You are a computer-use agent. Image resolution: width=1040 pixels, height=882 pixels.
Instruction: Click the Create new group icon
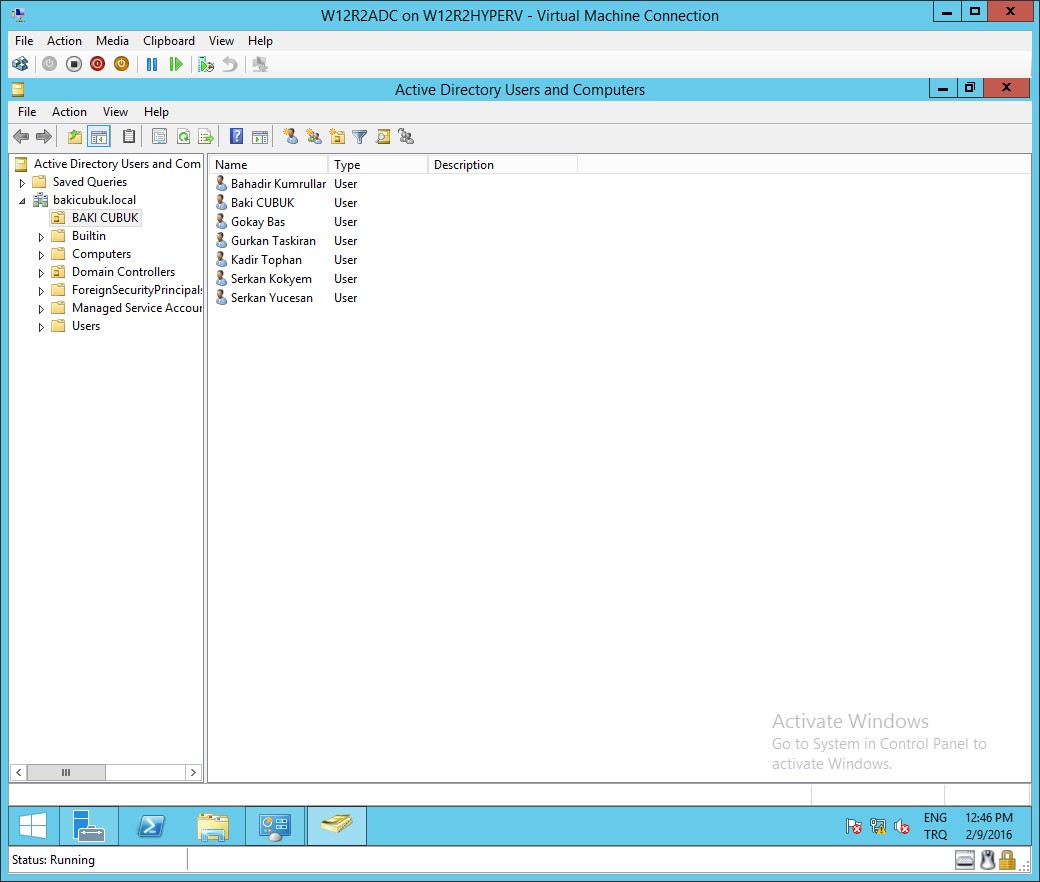314,137
